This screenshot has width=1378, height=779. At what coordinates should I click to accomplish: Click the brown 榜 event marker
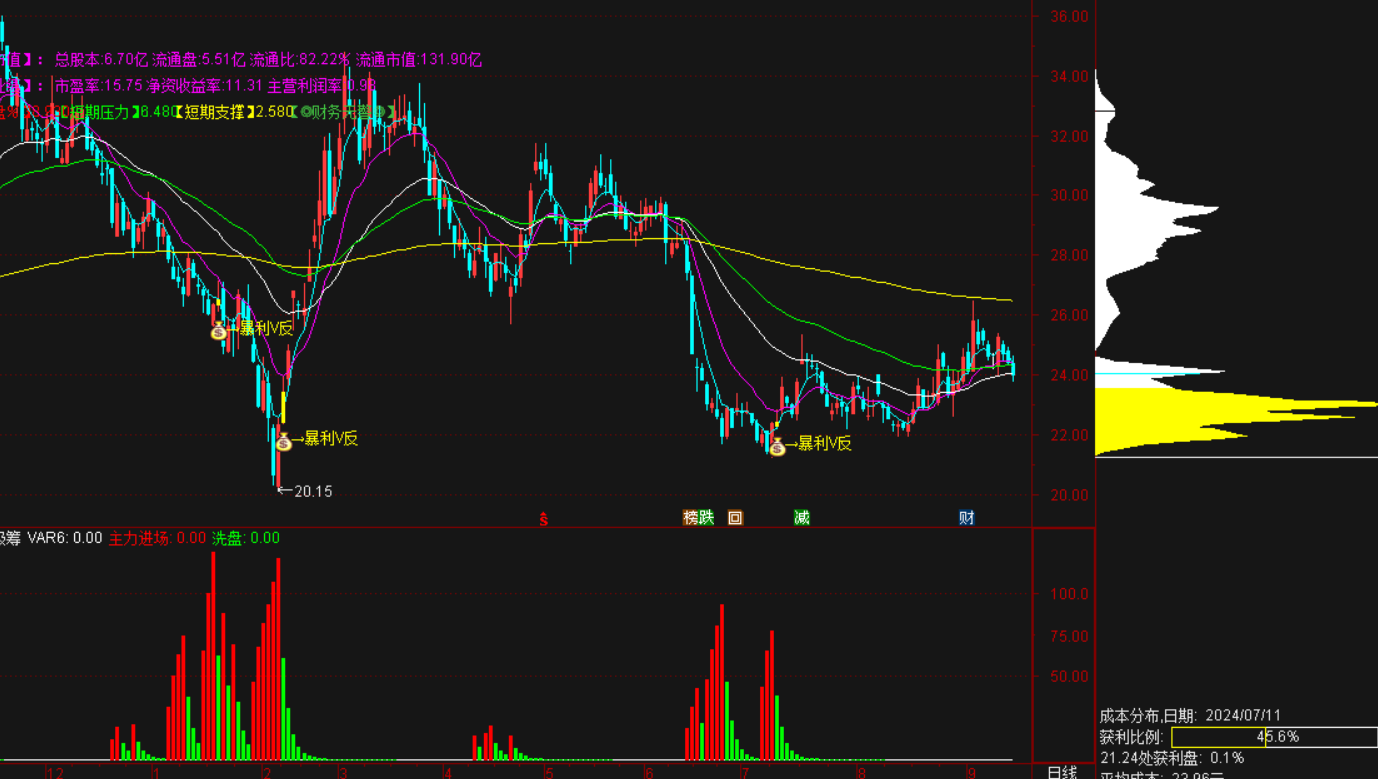coord(691,517)
